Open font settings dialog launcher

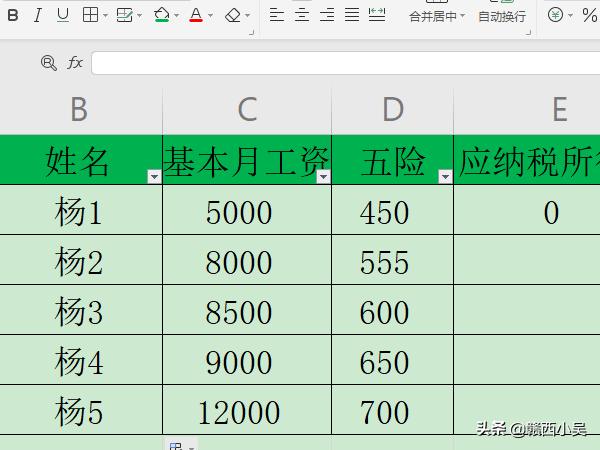(x=251, y=33)
